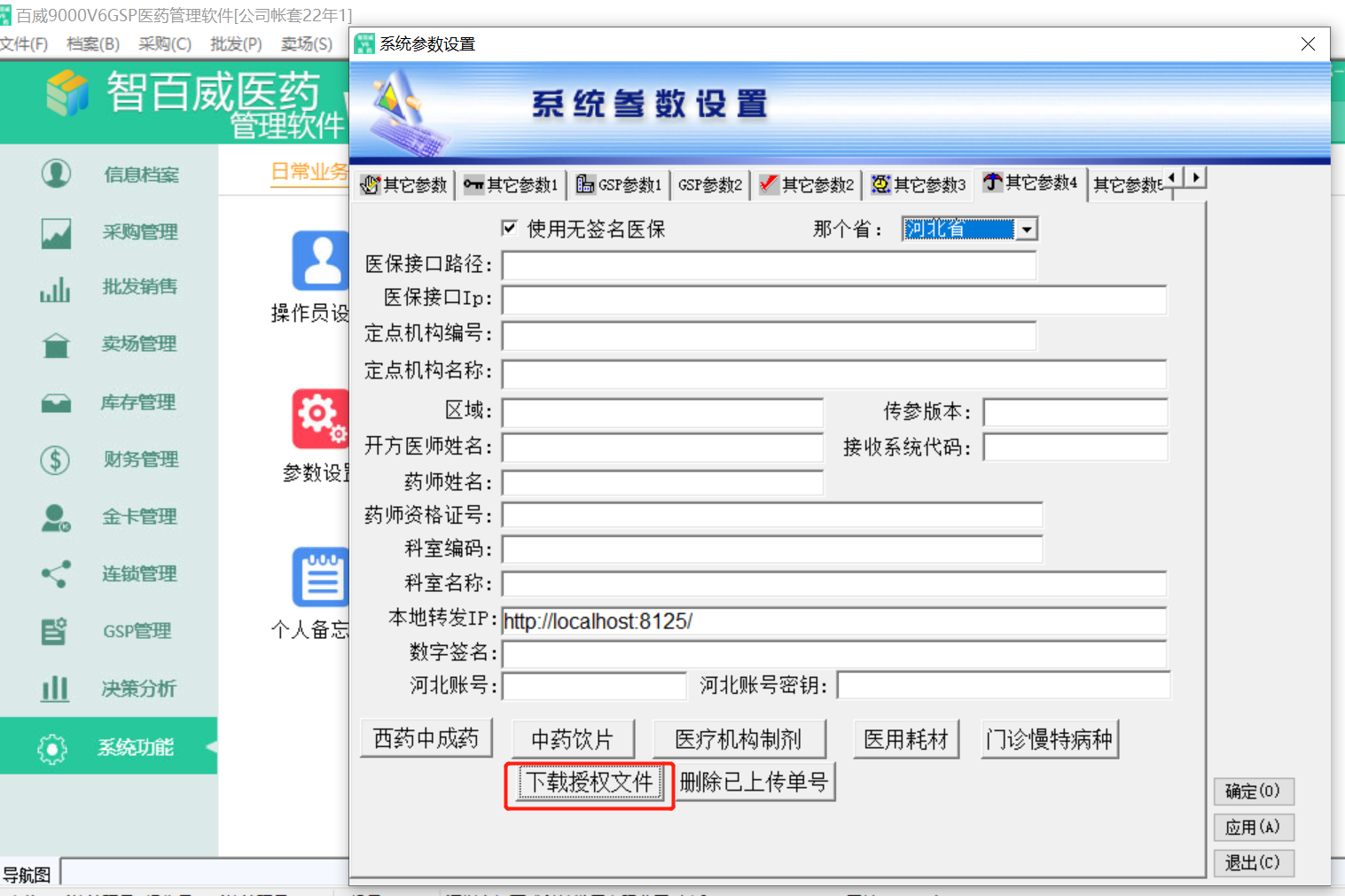This screenshot has height=896, width=1345.
Task: Click the 信息档案 sidebar icon
Action: coord(56,174)
